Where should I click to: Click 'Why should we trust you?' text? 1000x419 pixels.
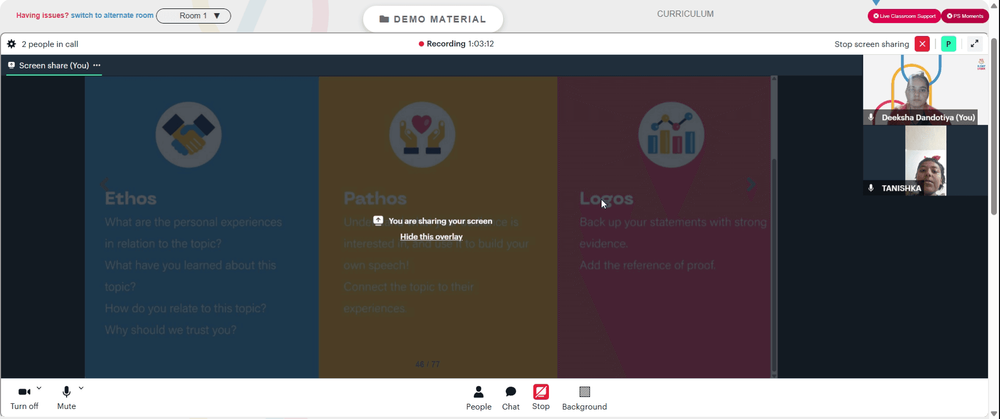pyautogui.click(x=170, y=330)
